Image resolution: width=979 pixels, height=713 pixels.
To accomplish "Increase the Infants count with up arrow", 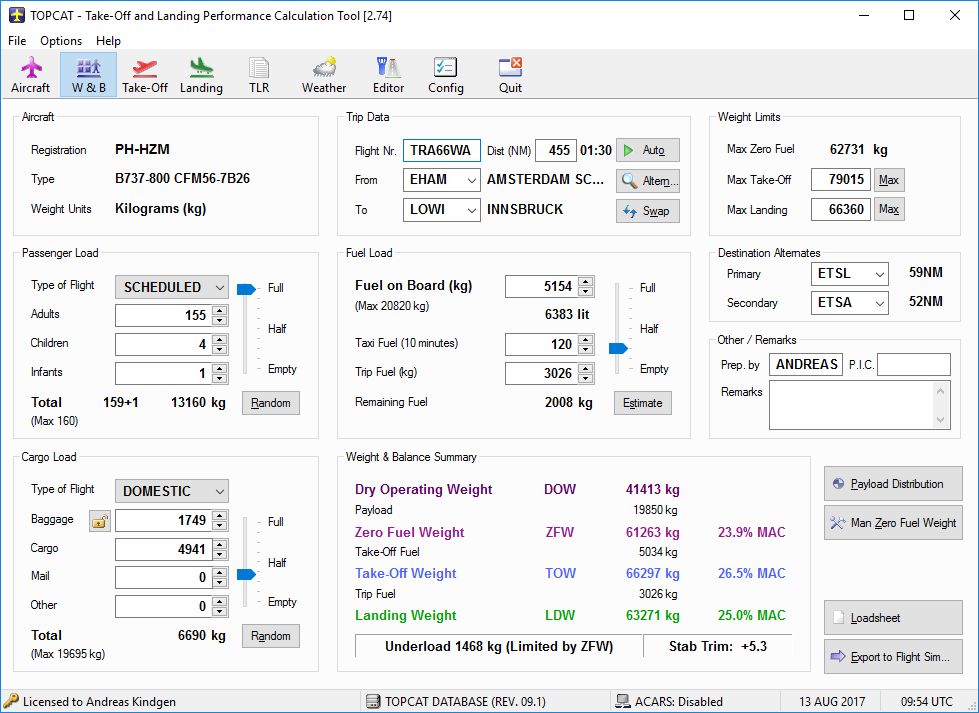I will (219, 368).
